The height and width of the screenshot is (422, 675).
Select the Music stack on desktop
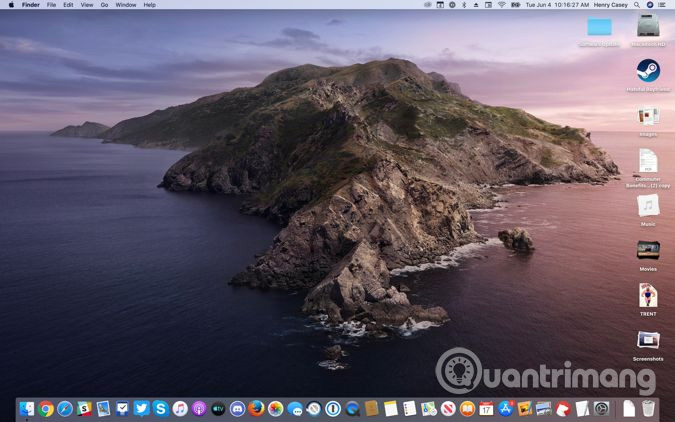click(648, 205)
